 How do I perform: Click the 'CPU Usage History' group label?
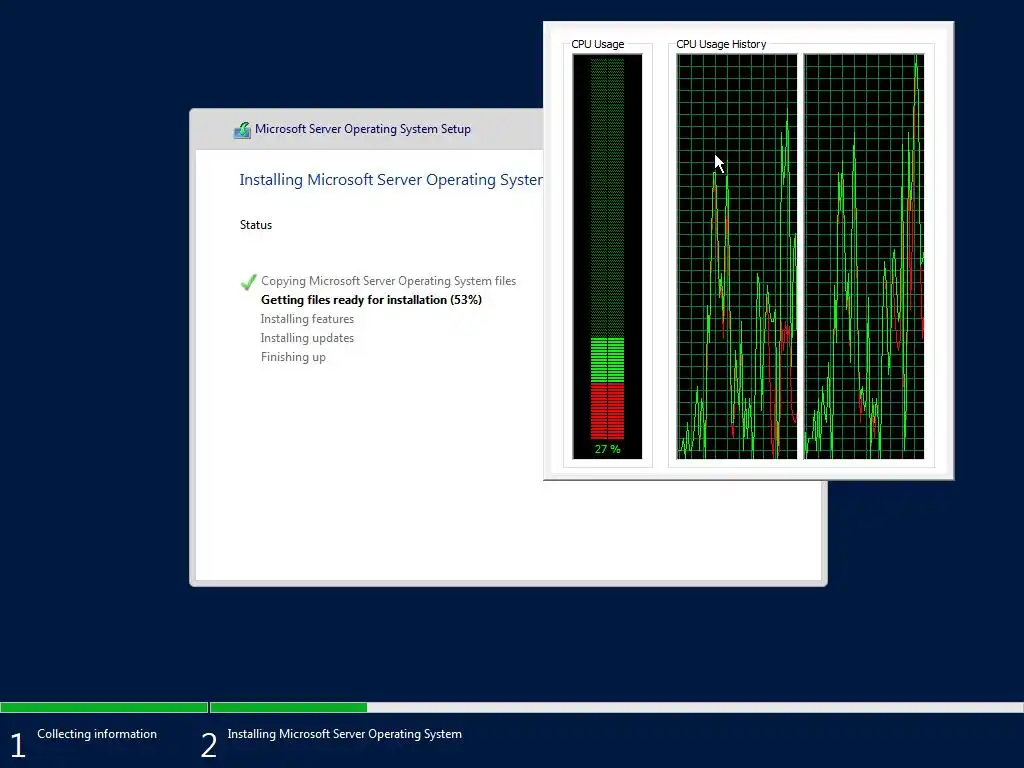click(x=721, y=44)
